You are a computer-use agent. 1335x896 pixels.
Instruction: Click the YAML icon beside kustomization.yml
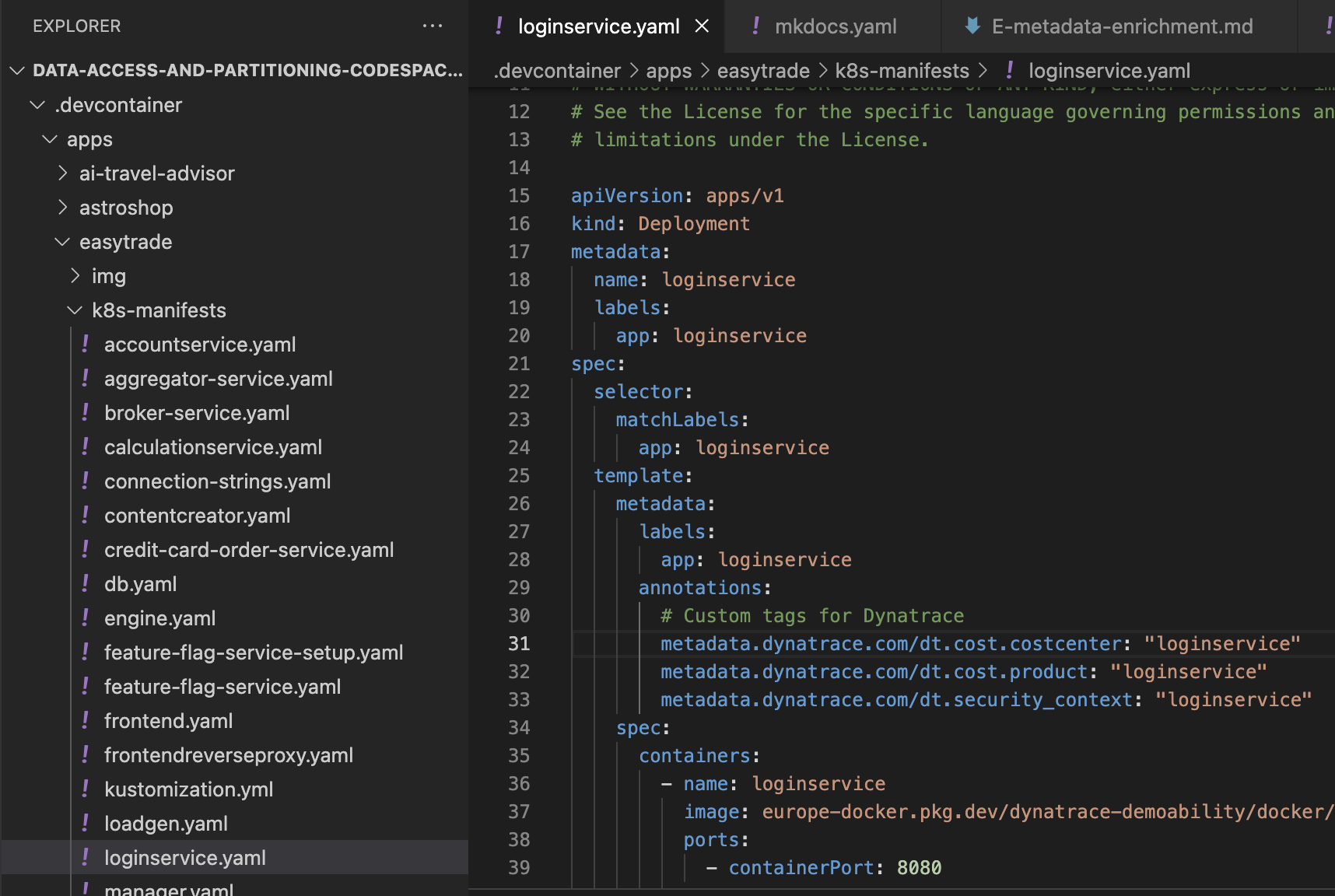pyautogui.click(x=86, y=789)
